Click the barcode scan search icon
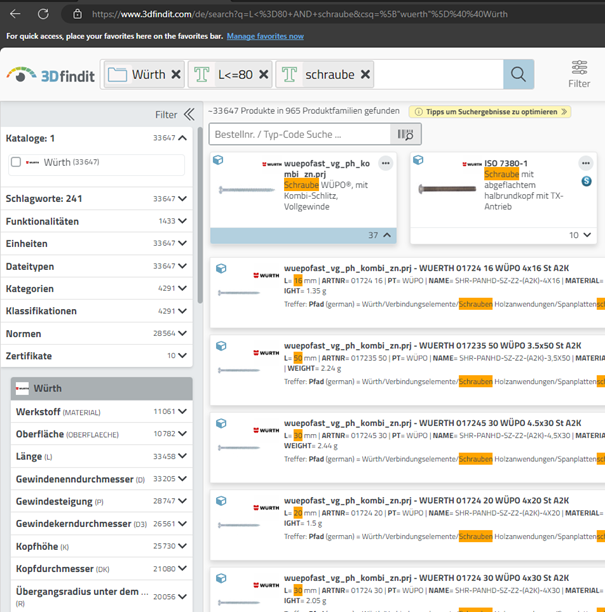605x612 pixels. pyautogui.click(x=405, y=134)
